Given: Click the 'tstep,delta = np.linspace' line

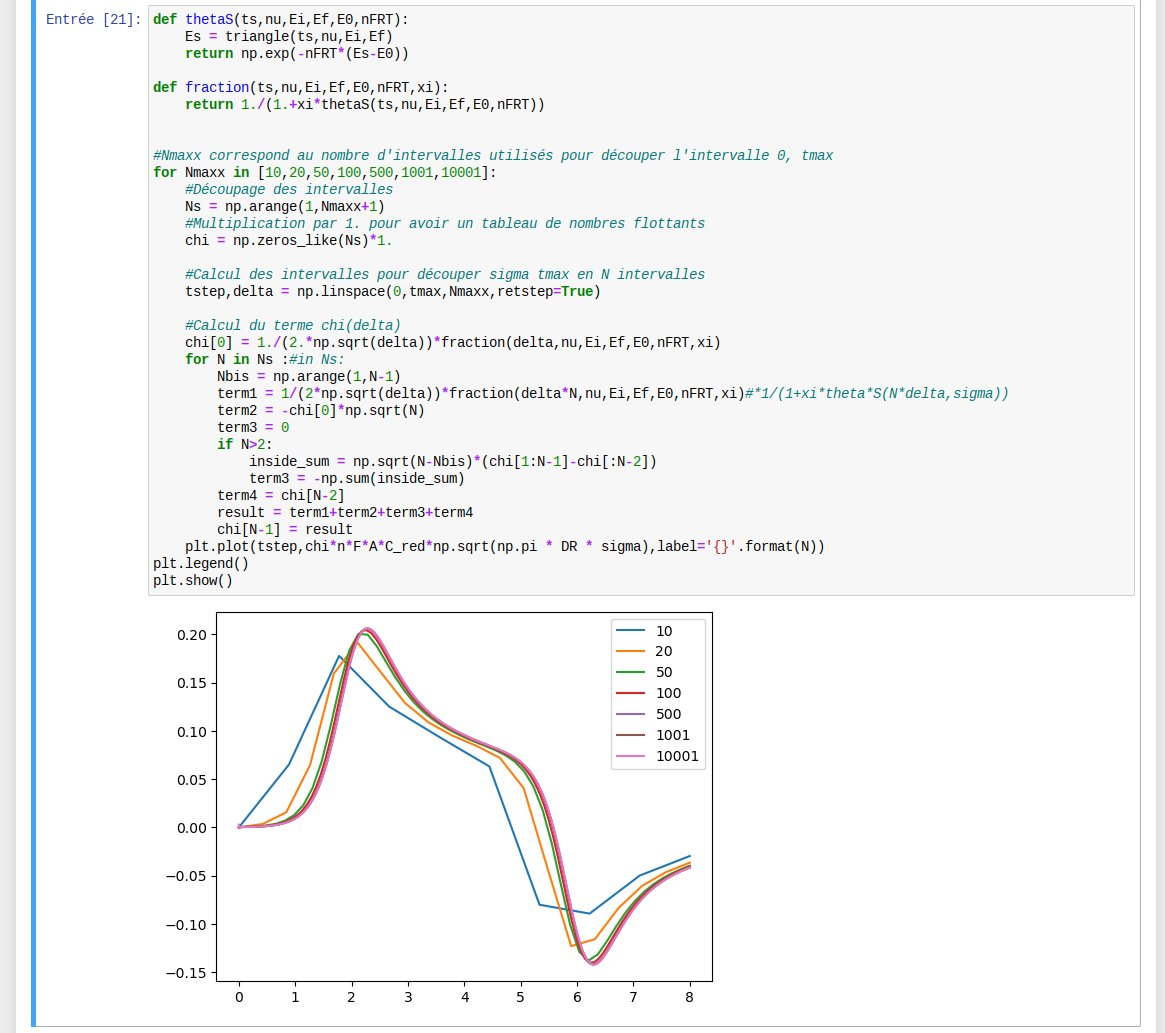Looking at the screenshot, I should coord(392,291).
